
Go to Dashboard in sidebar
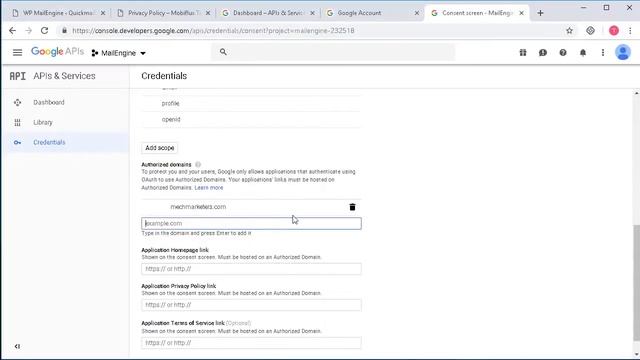(49, 102)
